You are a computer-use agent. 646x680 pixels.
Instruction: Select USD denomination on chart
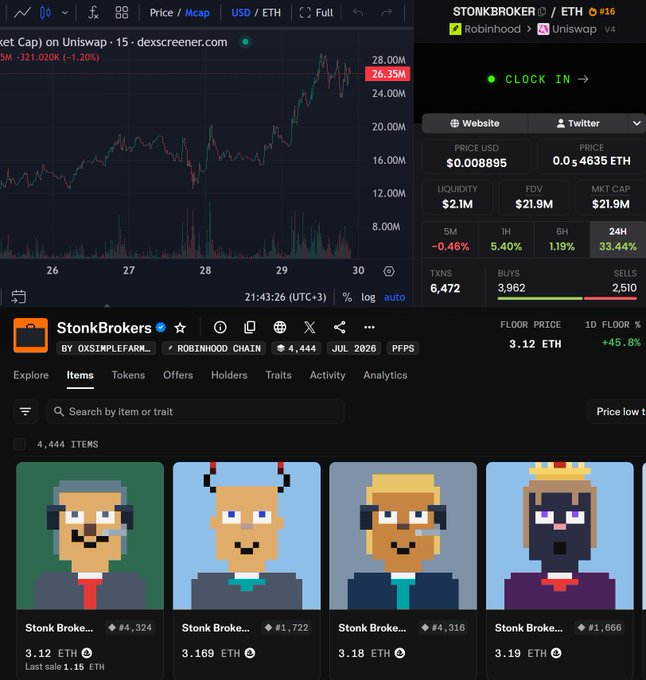click(241, 13)
